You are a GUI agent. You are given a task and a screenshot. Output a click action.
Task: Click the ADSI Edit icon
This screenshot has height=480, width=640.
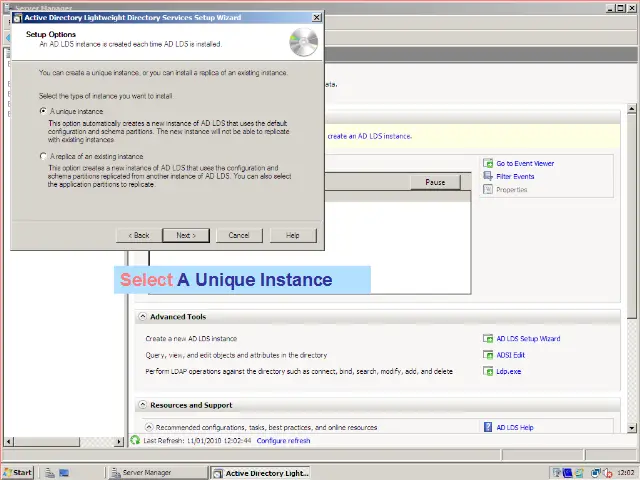[488, 355]
